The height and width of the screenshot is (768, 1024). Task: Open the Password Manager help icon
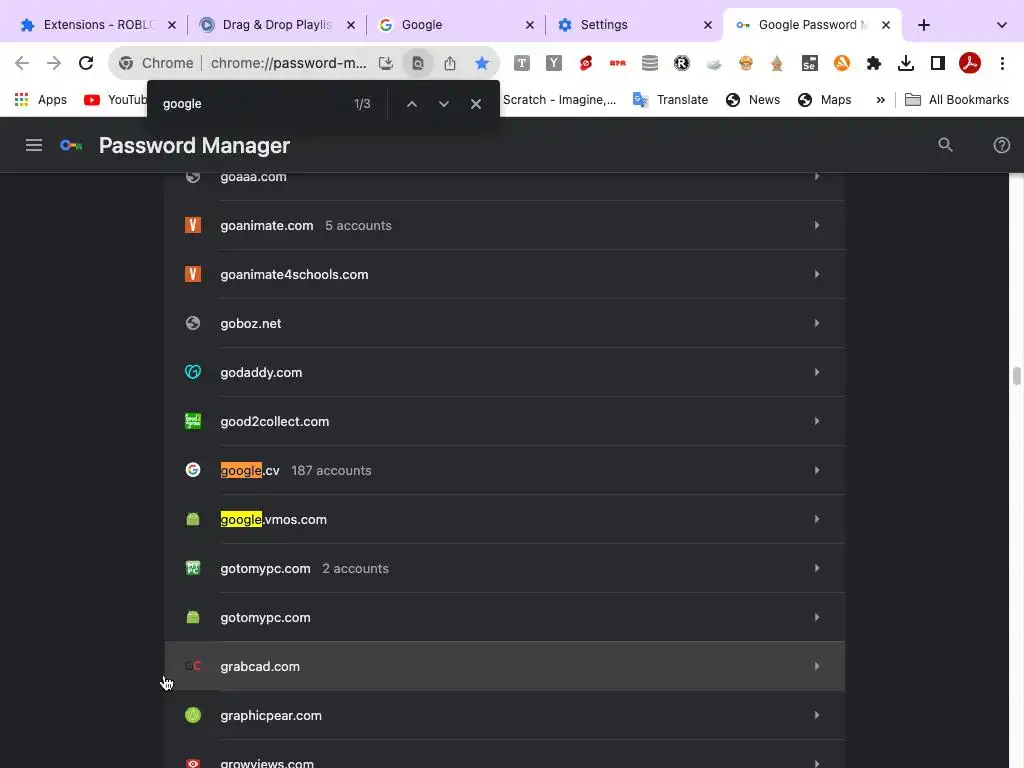(1001, 145)
